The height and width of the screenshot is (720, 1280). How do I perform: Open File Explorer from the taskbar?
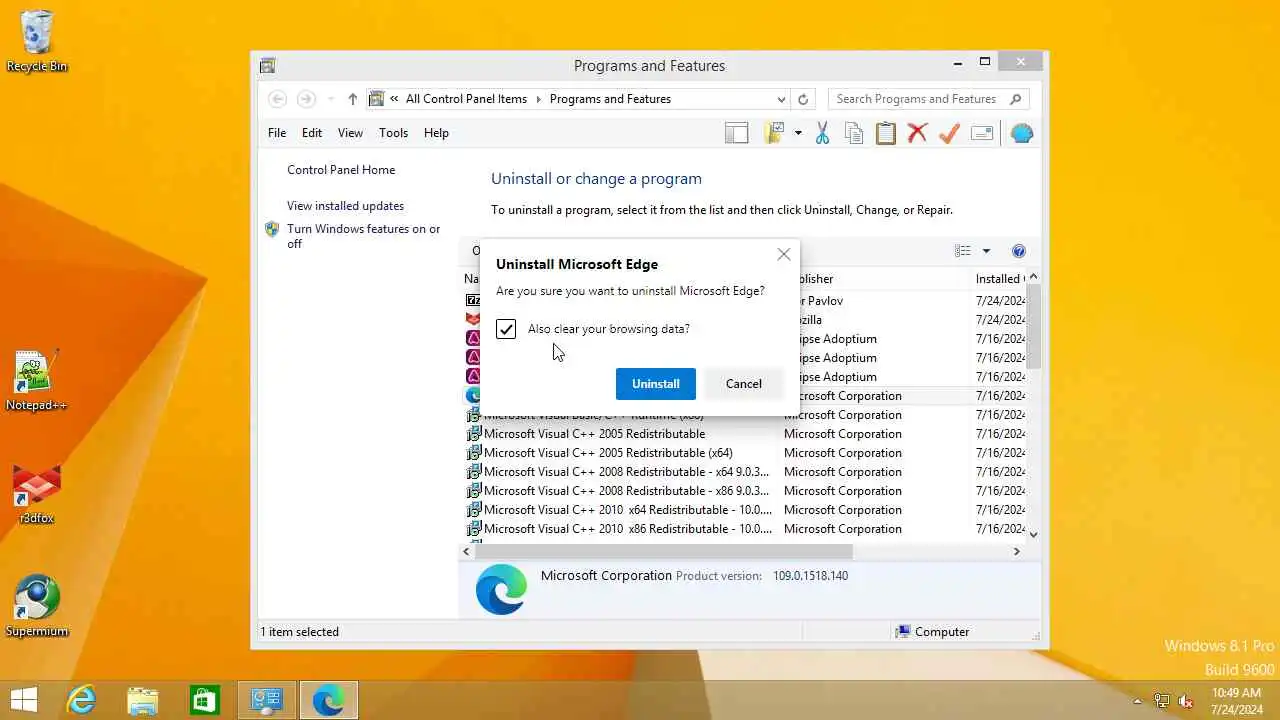(x=142, y=700)
